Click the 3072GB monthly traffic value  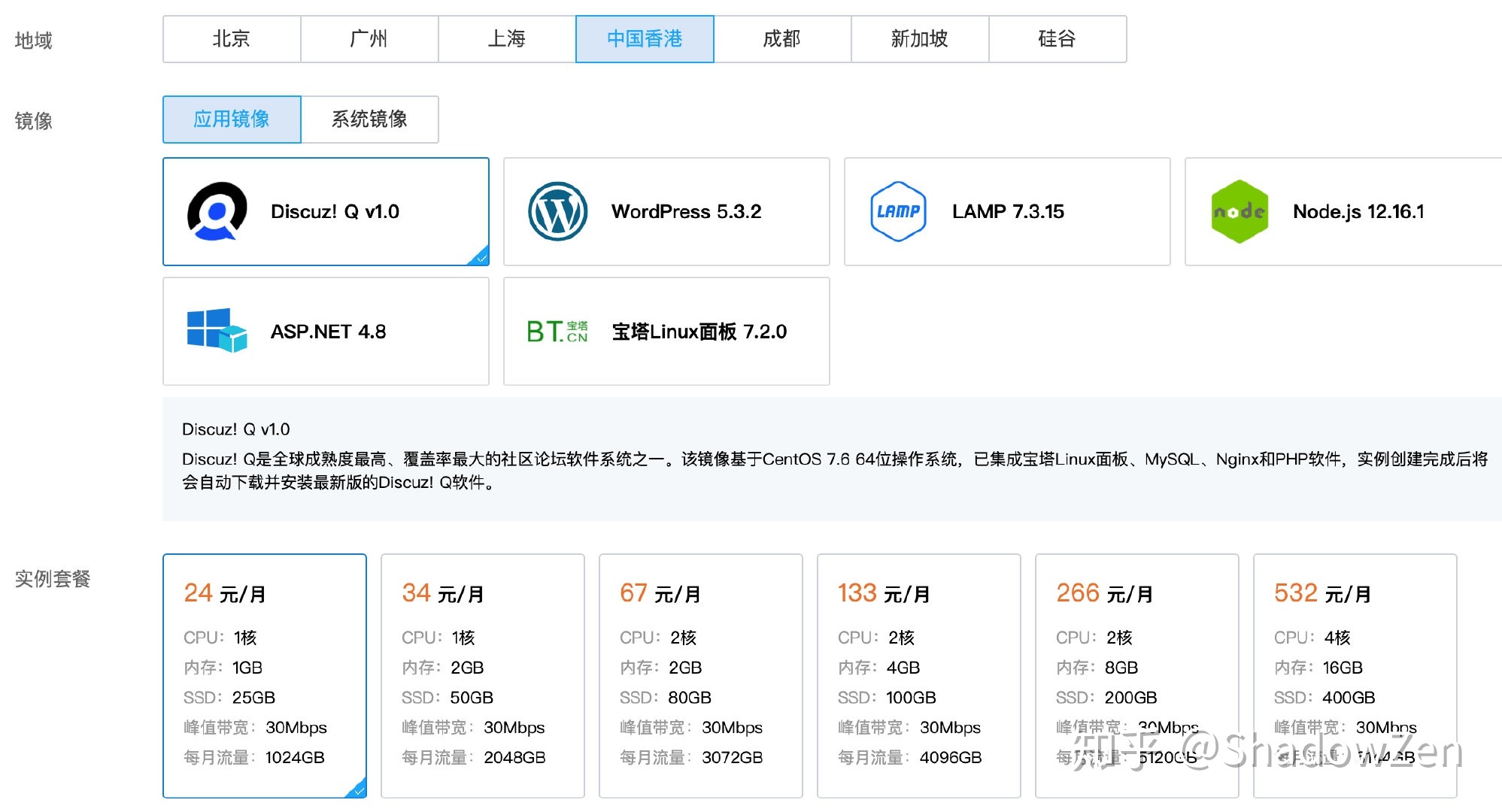click(x=733, y=758)
